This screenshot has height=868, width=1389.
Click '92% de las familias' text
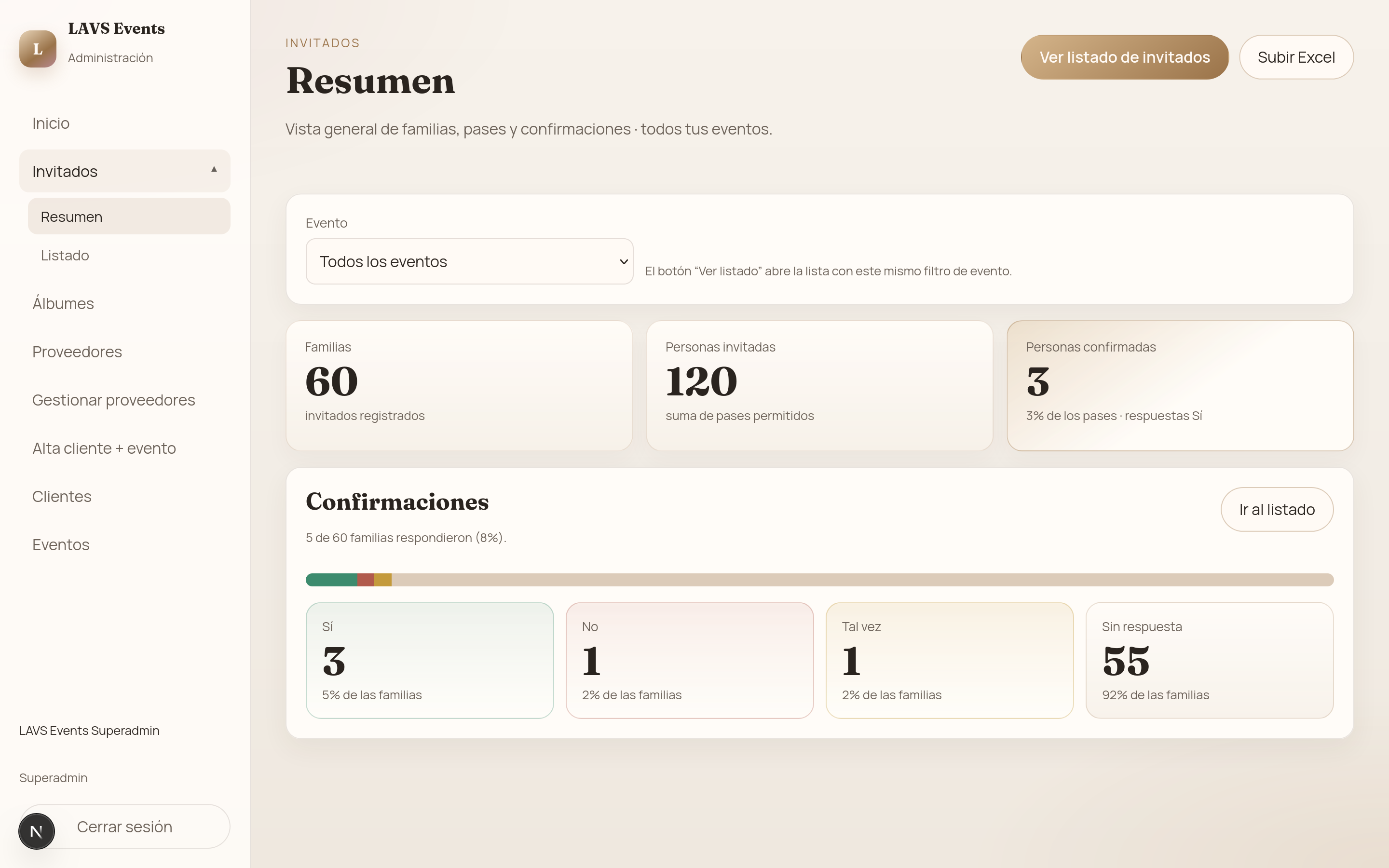click(x=1156, y=695)
